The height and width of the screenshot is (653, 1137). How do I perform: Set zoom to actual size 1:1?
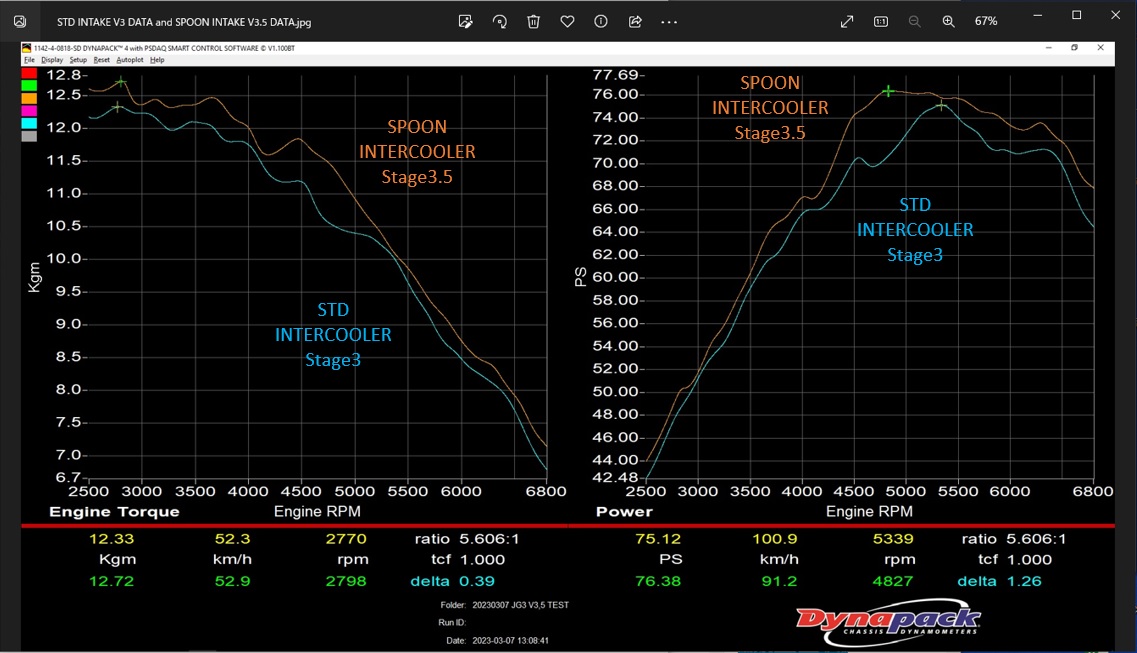click(x=881, y=21)
